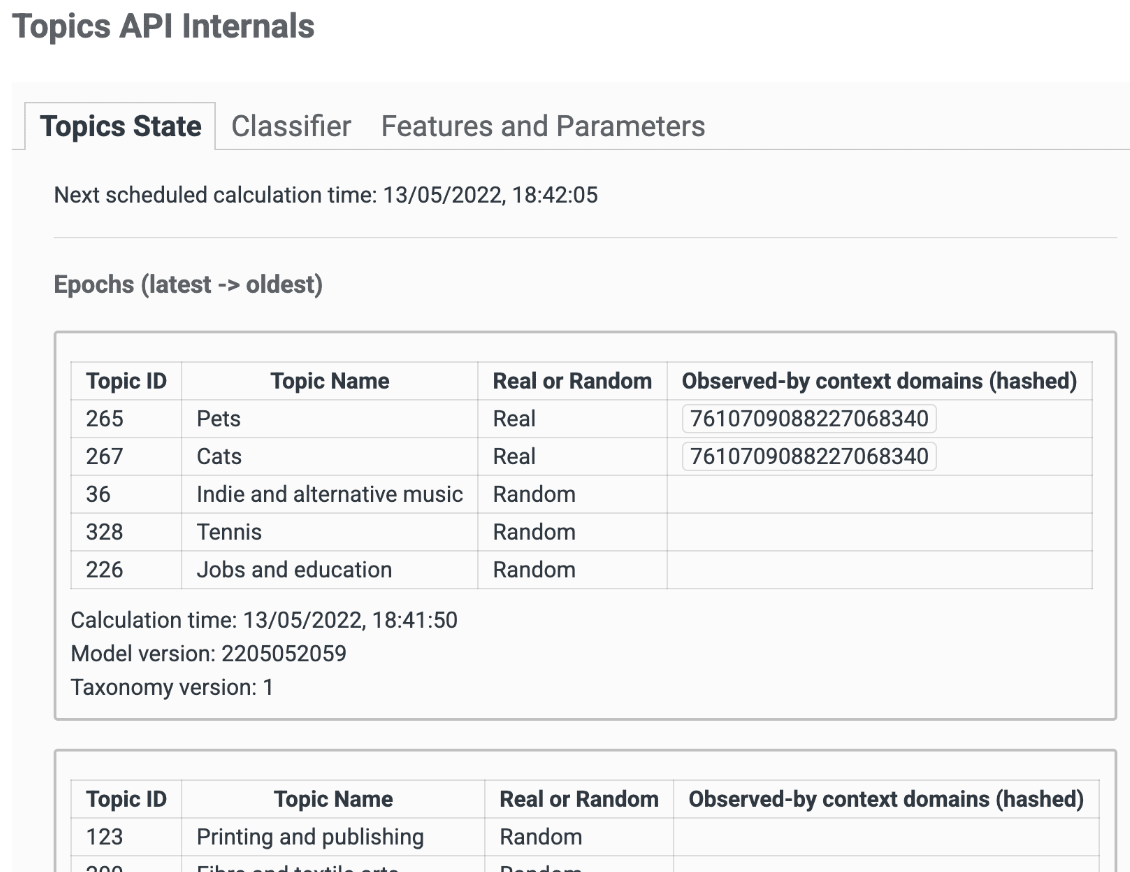Click the Taxonomy version: 1 line
Screen dimensions: 1130x872
coord(172,688)
